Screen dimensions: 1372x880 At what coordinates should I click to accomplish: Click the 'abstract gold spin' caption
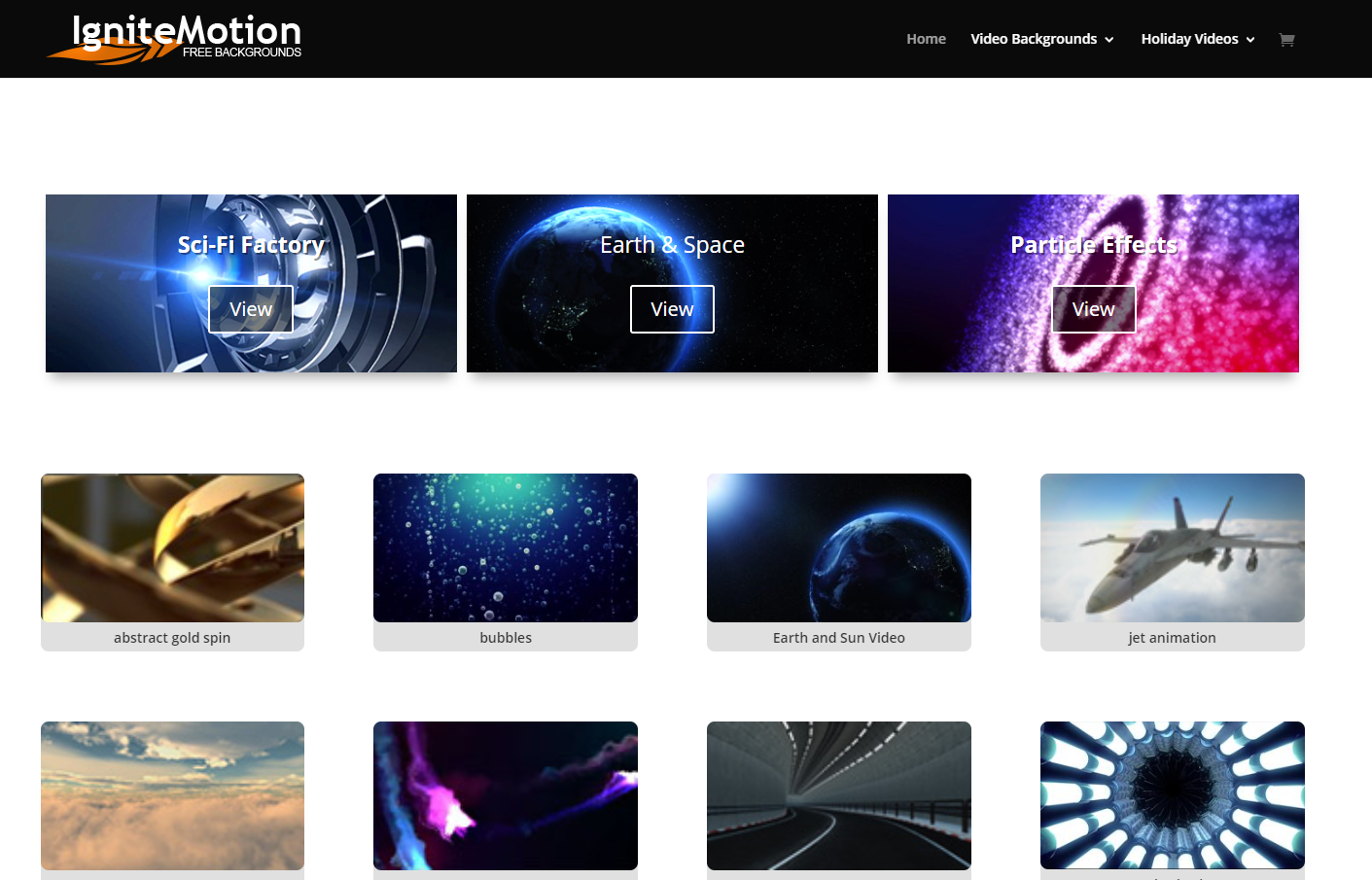click(172, 638)
